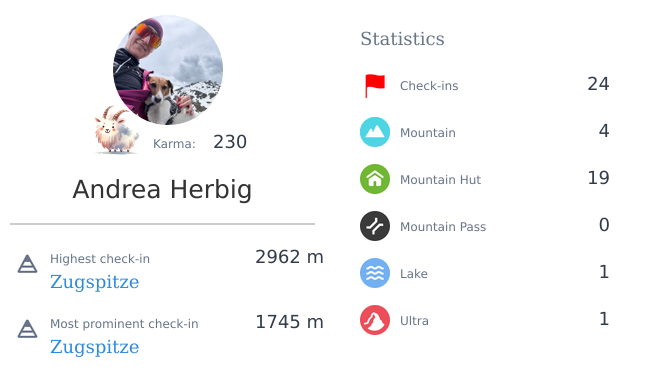Click the Karma score 230
The width and height of the screenshot is (650, 385).
click(230, 142)
